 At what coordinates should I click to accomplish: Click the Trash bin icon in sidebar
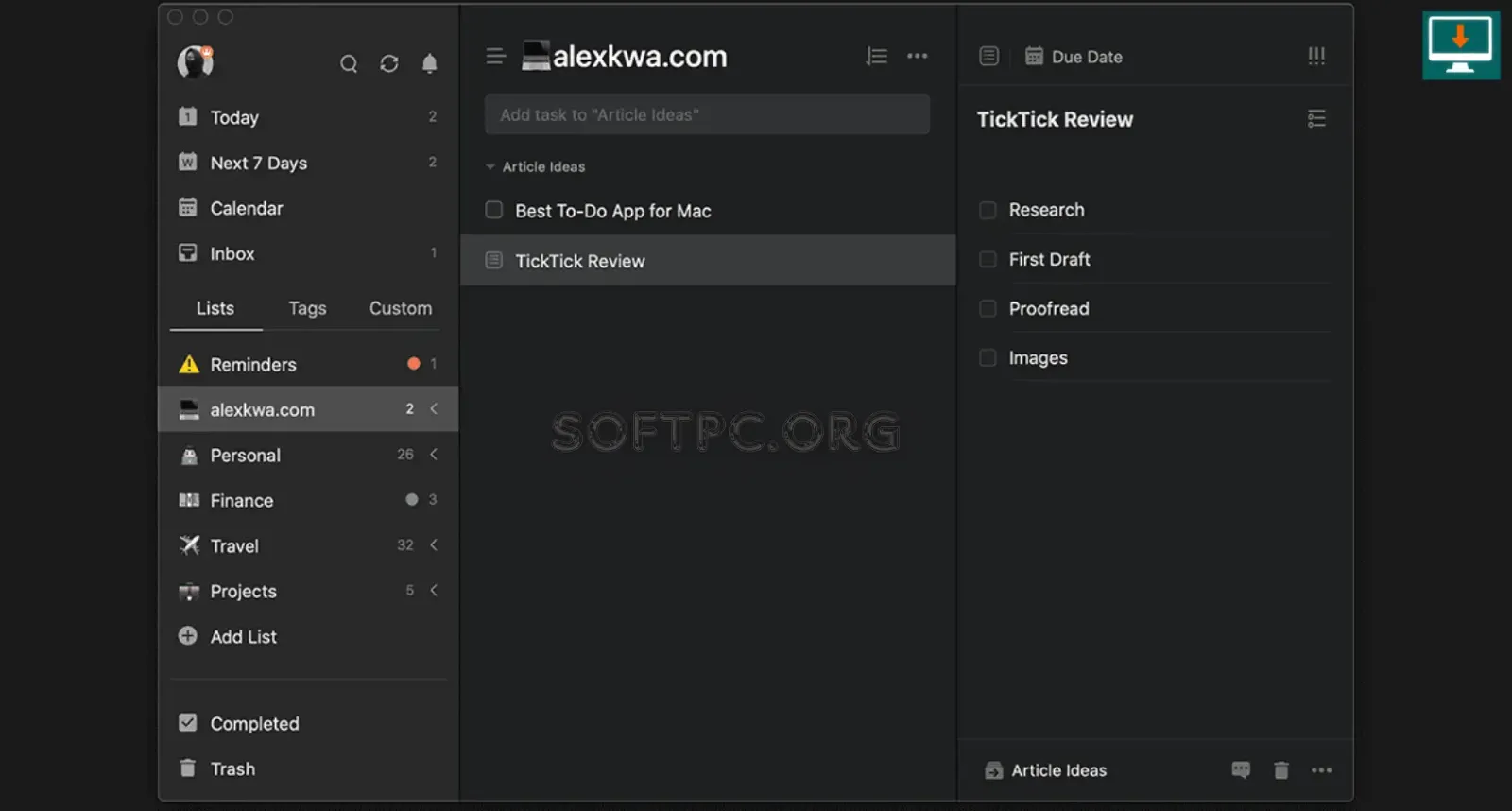coord(188,768)
